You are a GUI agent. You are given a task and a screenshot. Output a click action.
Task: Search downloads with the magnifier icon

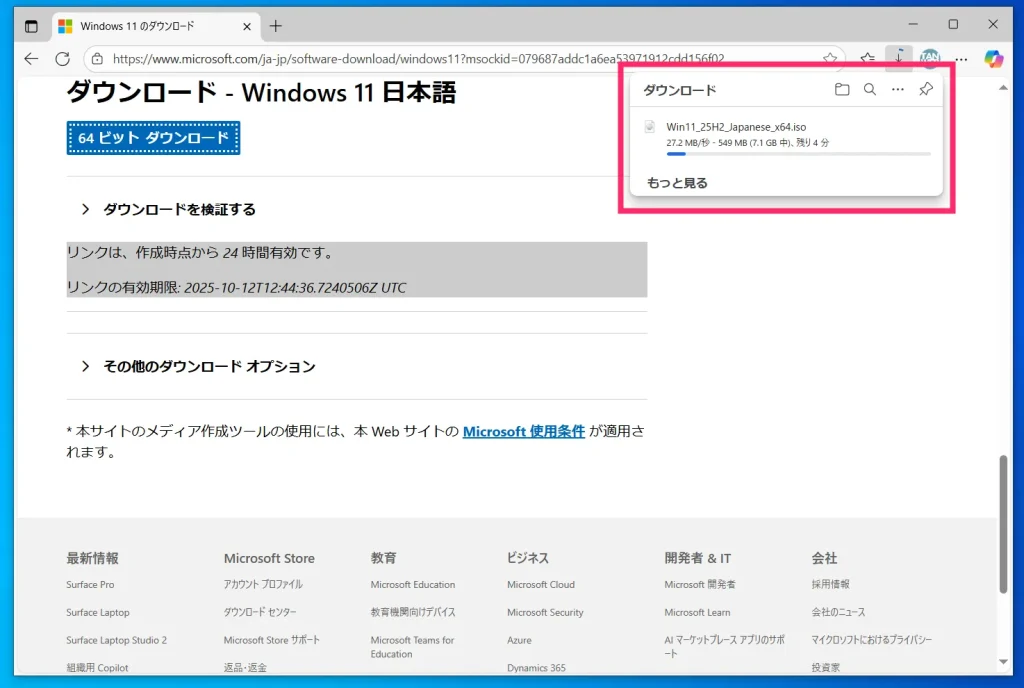pyautogui.click(x=870, y=90)
